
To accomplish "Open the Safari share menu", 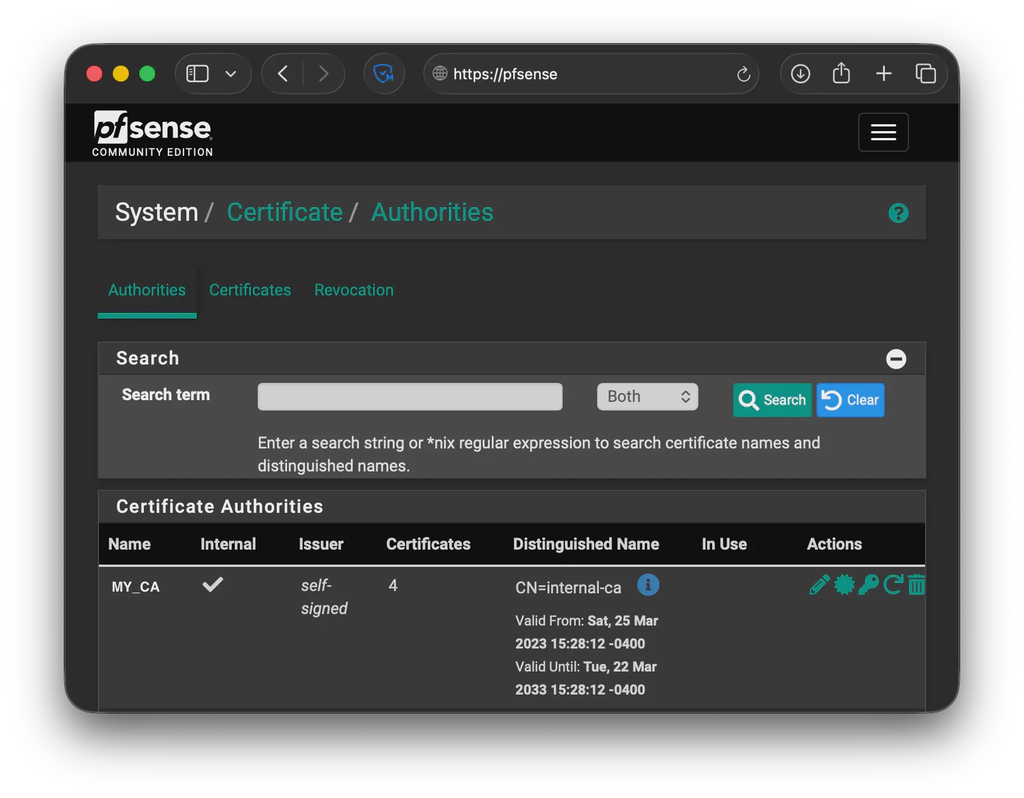I will tap(840, 73).
